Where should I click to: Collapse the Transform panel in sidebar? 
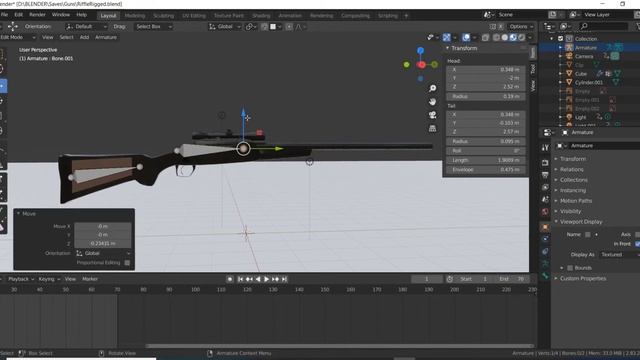464,48
